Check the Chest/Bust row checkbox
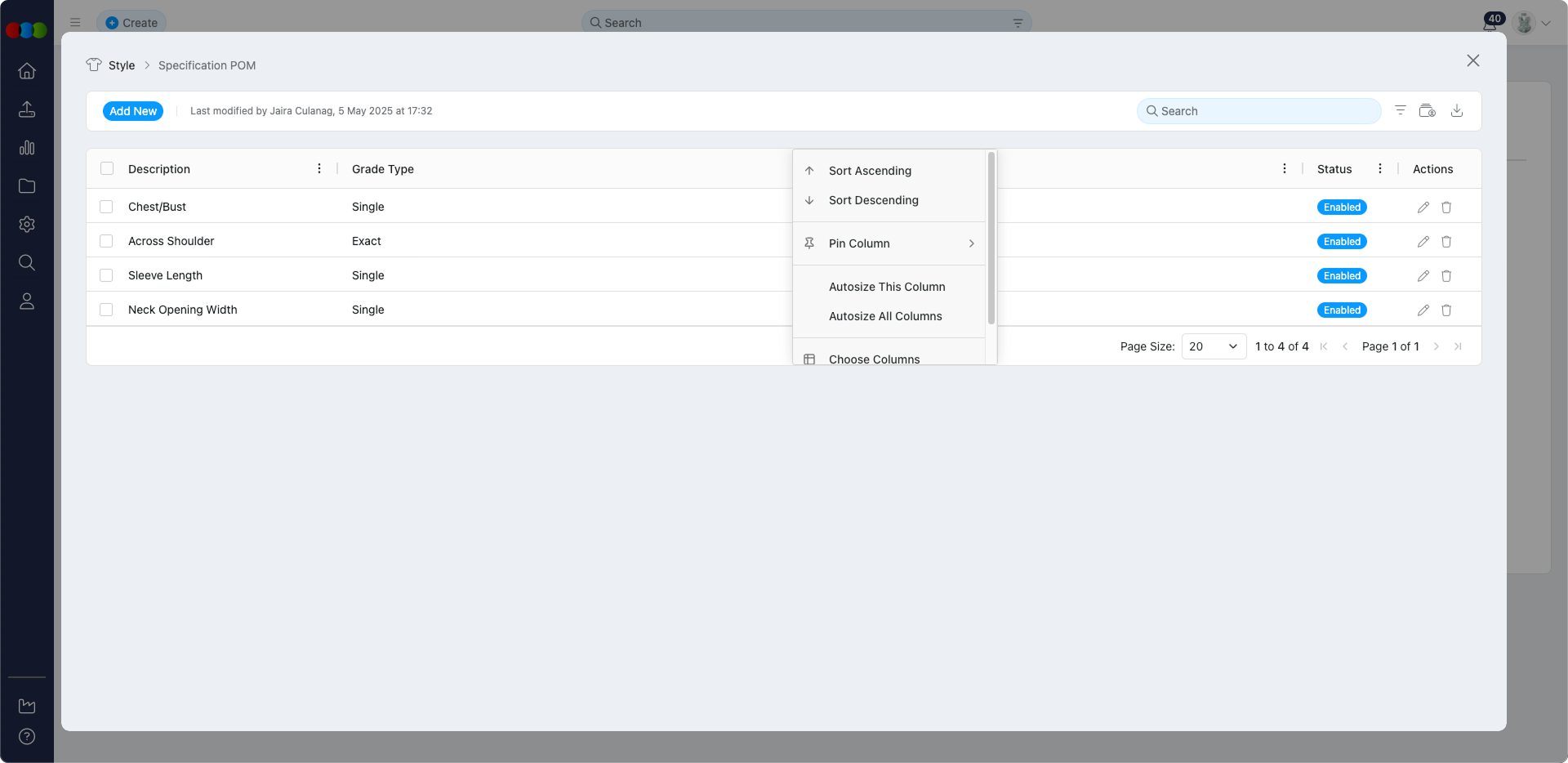 pos(106,207)
